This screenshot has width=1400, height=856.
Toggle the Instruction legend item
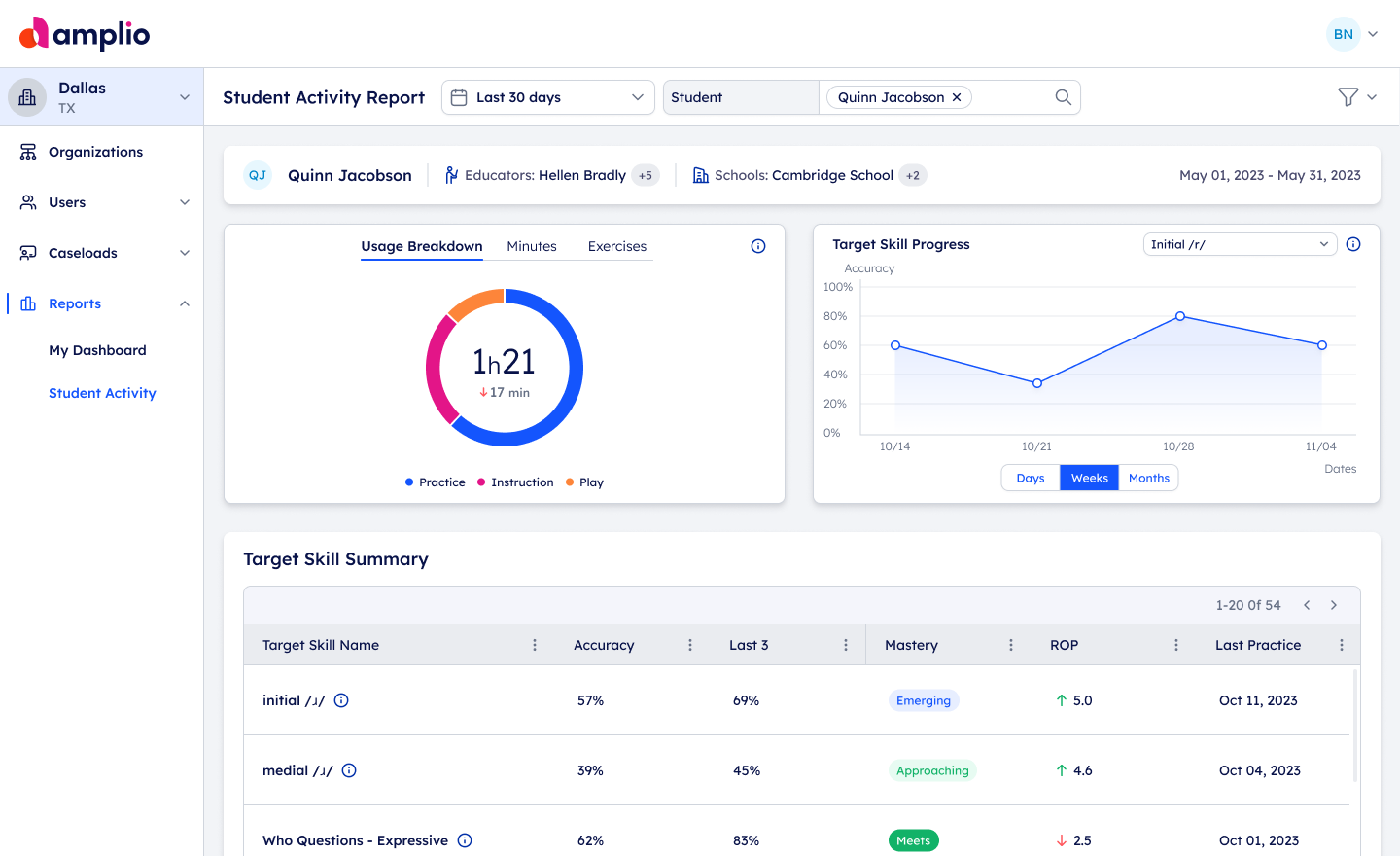pos(515,482)
